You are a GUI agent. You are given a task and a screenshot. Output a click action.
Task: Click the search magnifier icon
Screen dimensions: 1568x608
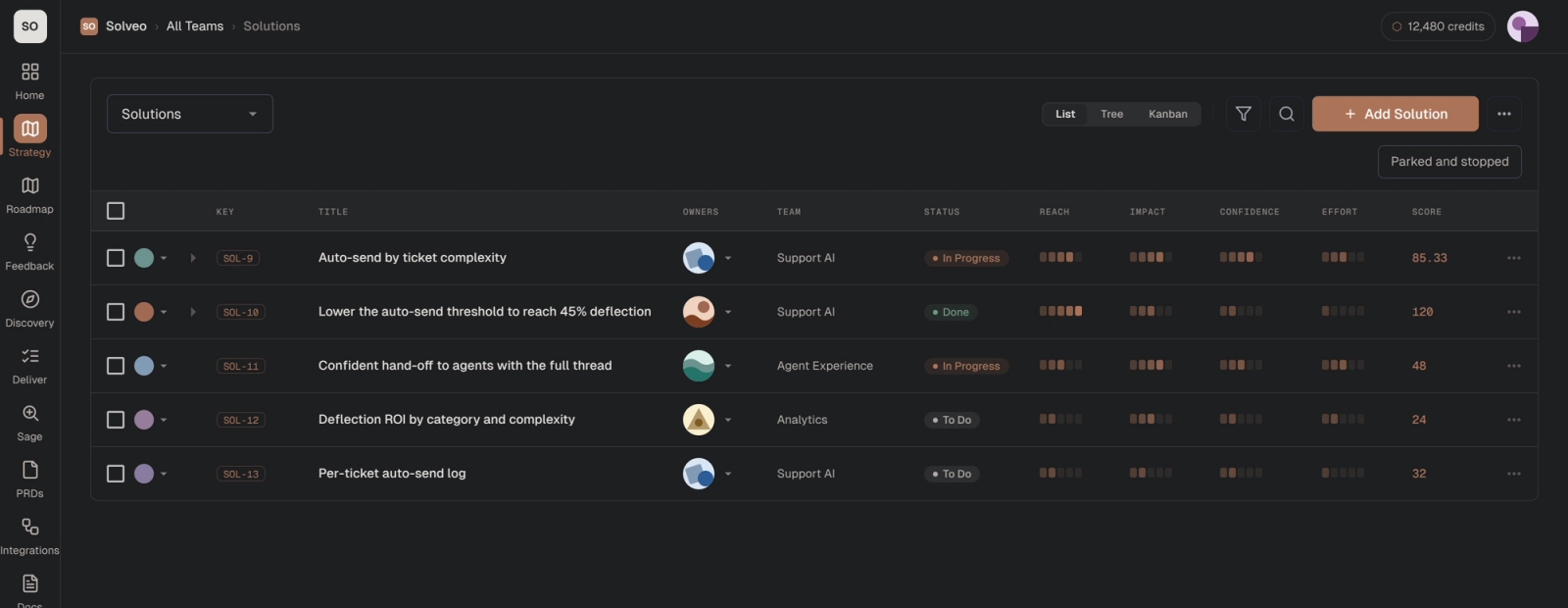click(1287, 114)
